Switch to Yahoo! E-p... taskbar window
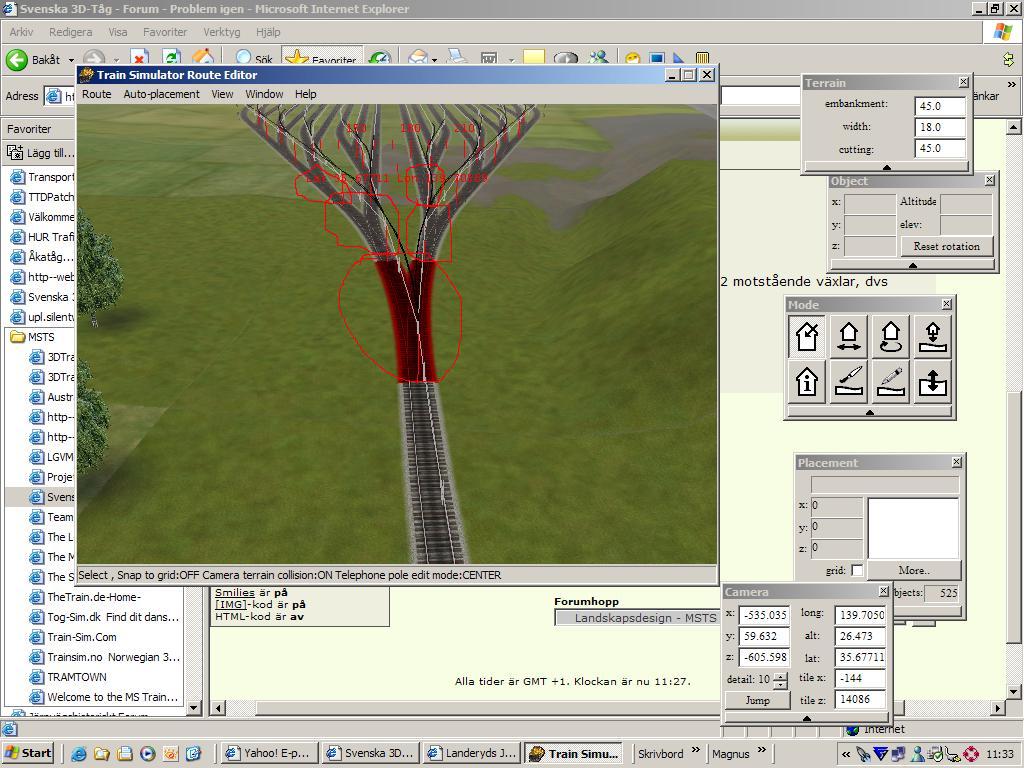 (270, 754)
